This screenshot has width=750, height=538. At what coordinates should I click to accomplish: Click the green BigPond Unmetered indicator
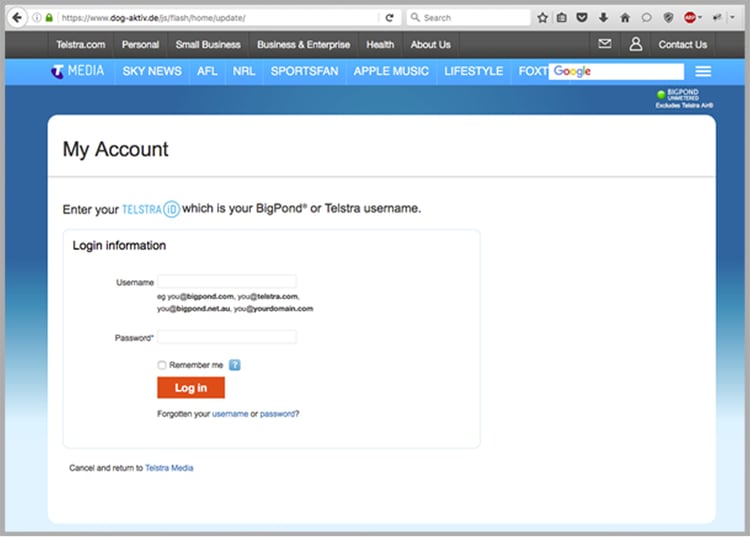[661, 94]
